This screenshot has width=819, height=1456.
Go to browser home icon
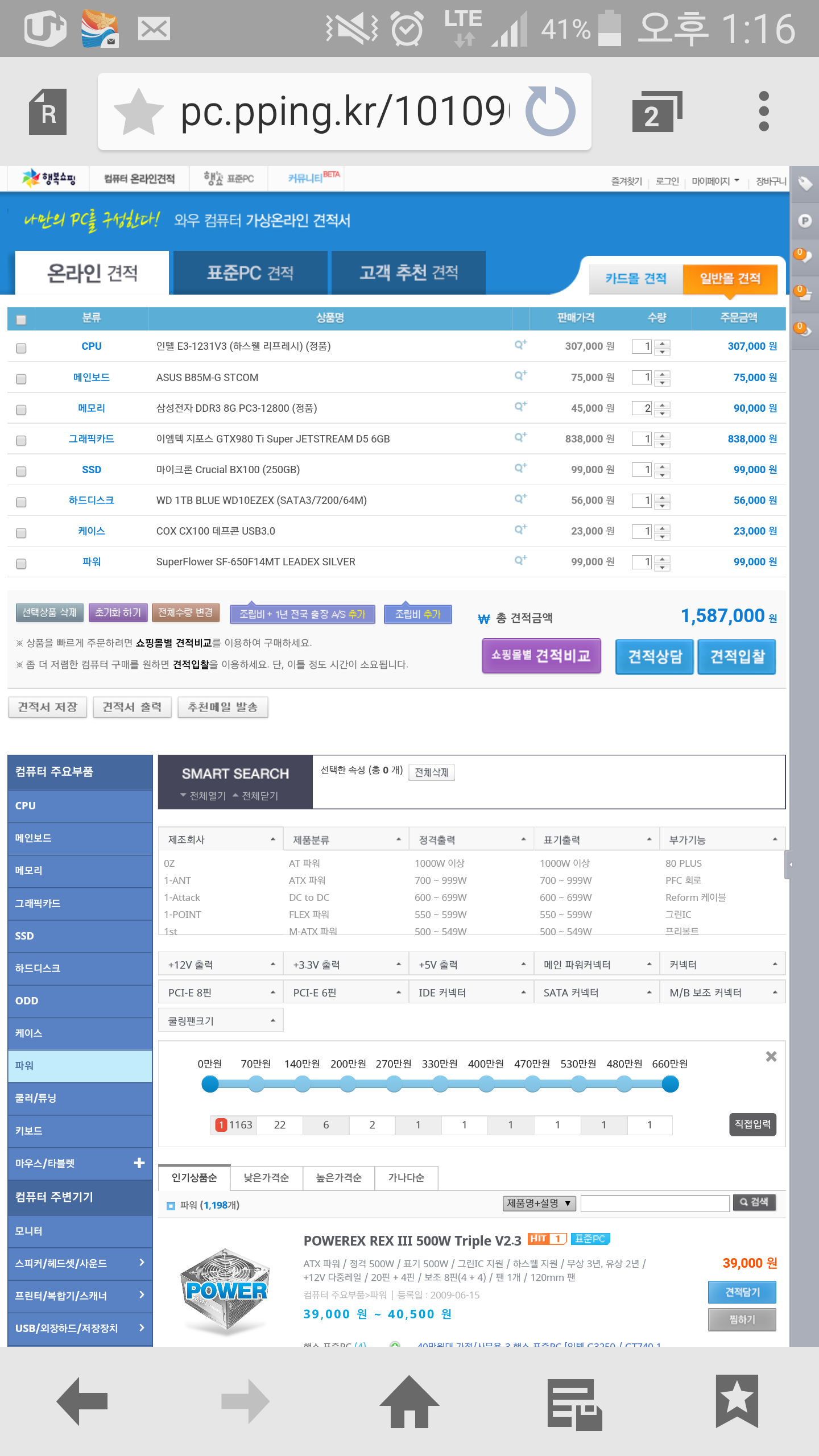coord(409,1402)
